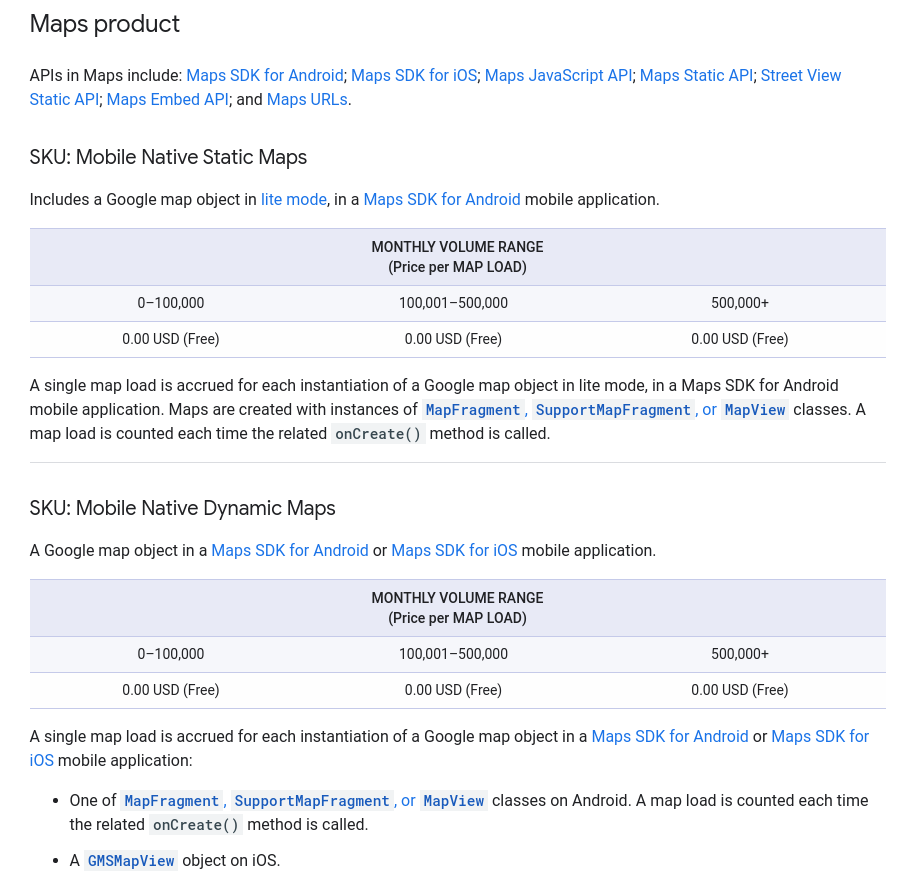
Task: Open Maps SDK for iOS link under Dynamic Maps heading
Action: click(x=454, y=551)
